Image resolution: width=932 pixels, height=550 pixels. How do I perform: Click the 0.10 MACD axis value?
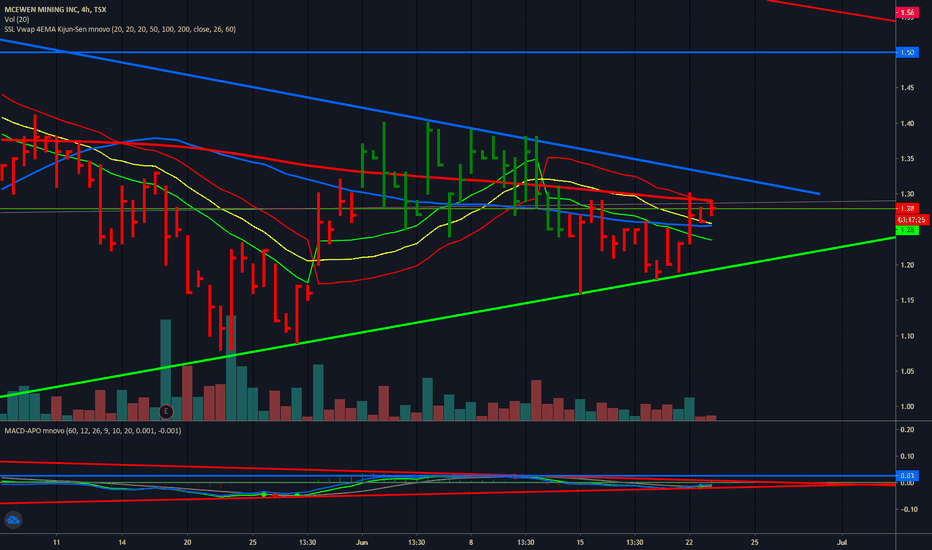pos(907,456)
